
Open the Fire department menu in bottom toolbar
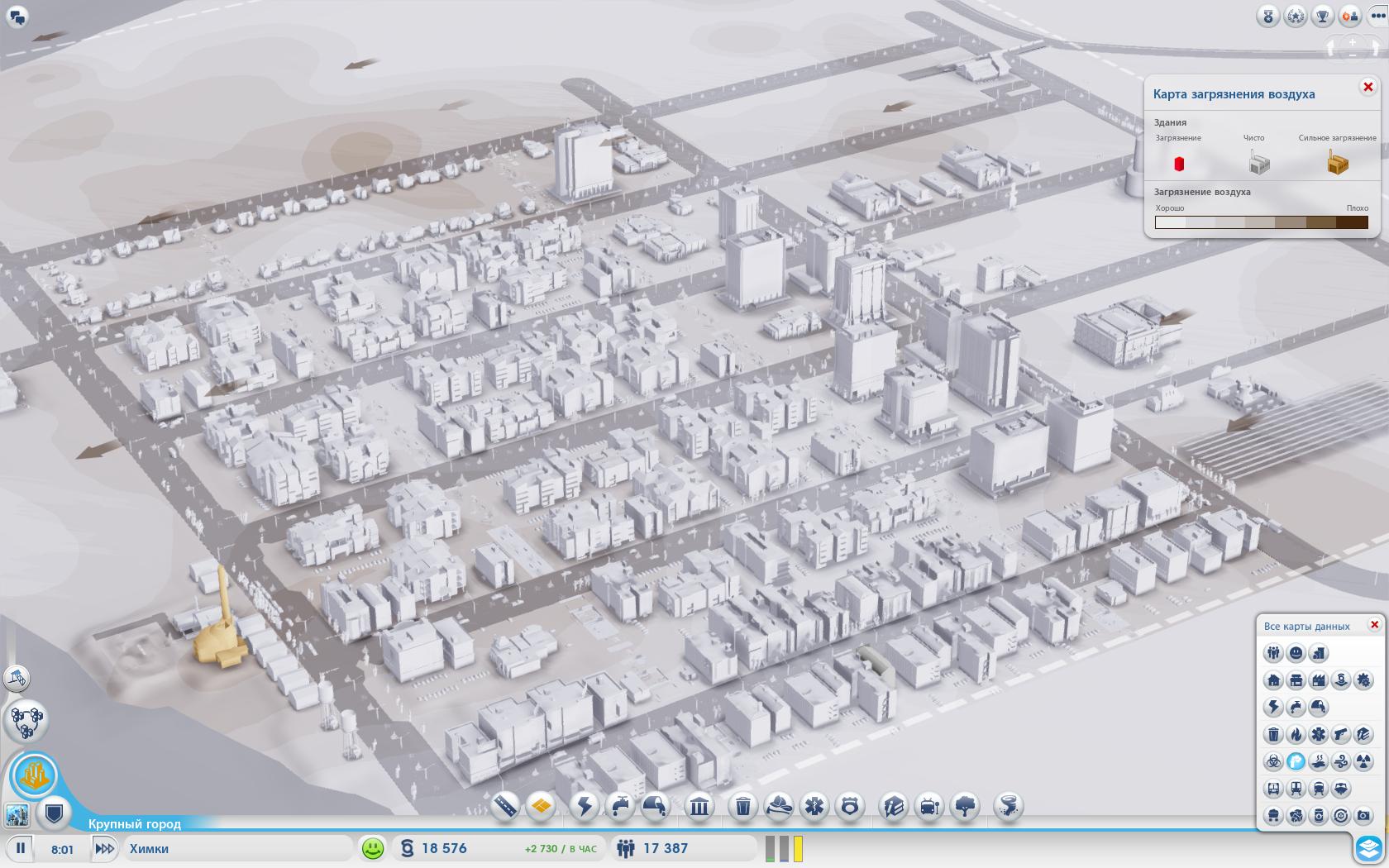click(779, 806)
